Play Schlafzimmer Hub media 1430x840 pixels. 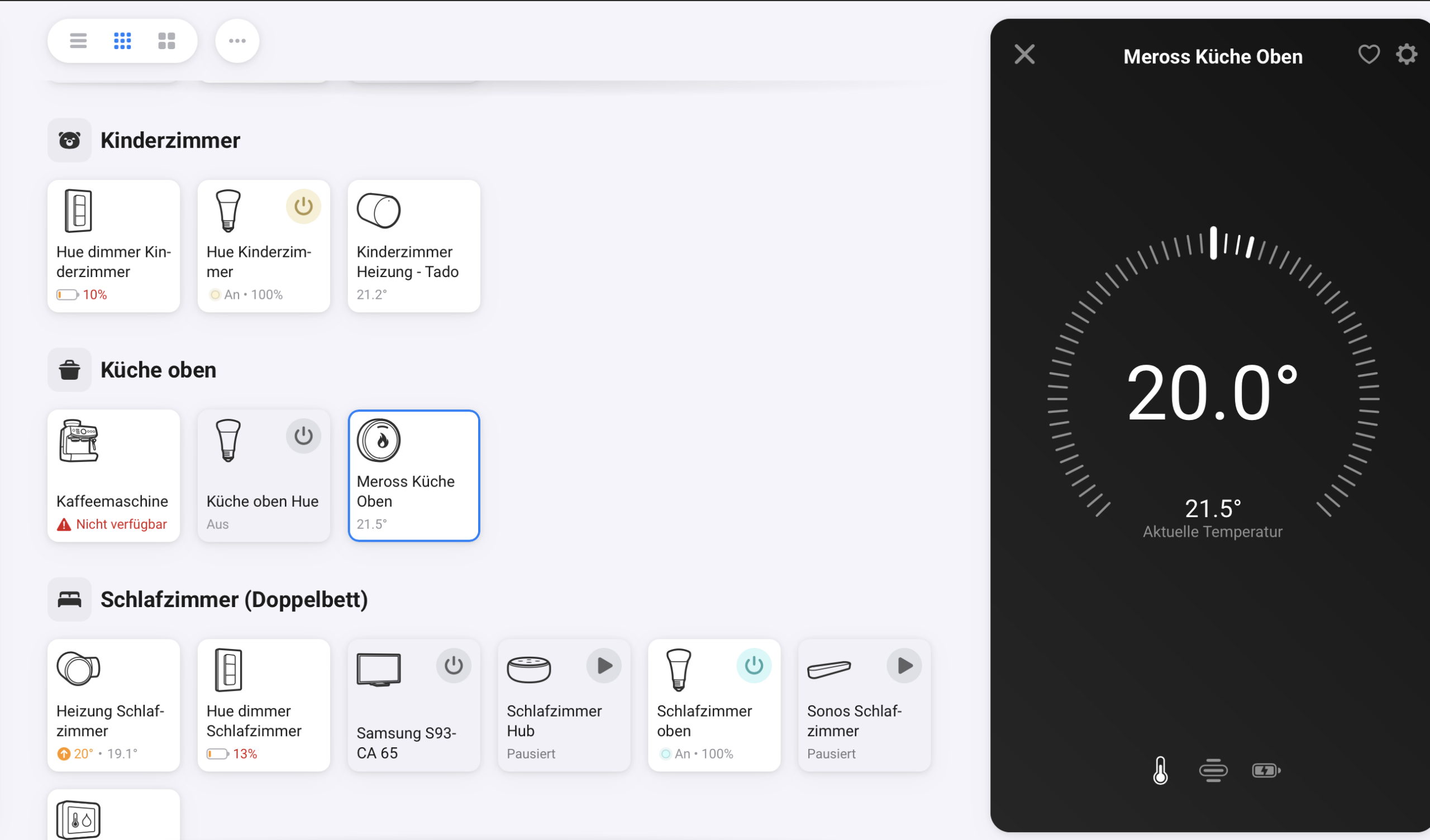tap(604, 665)
